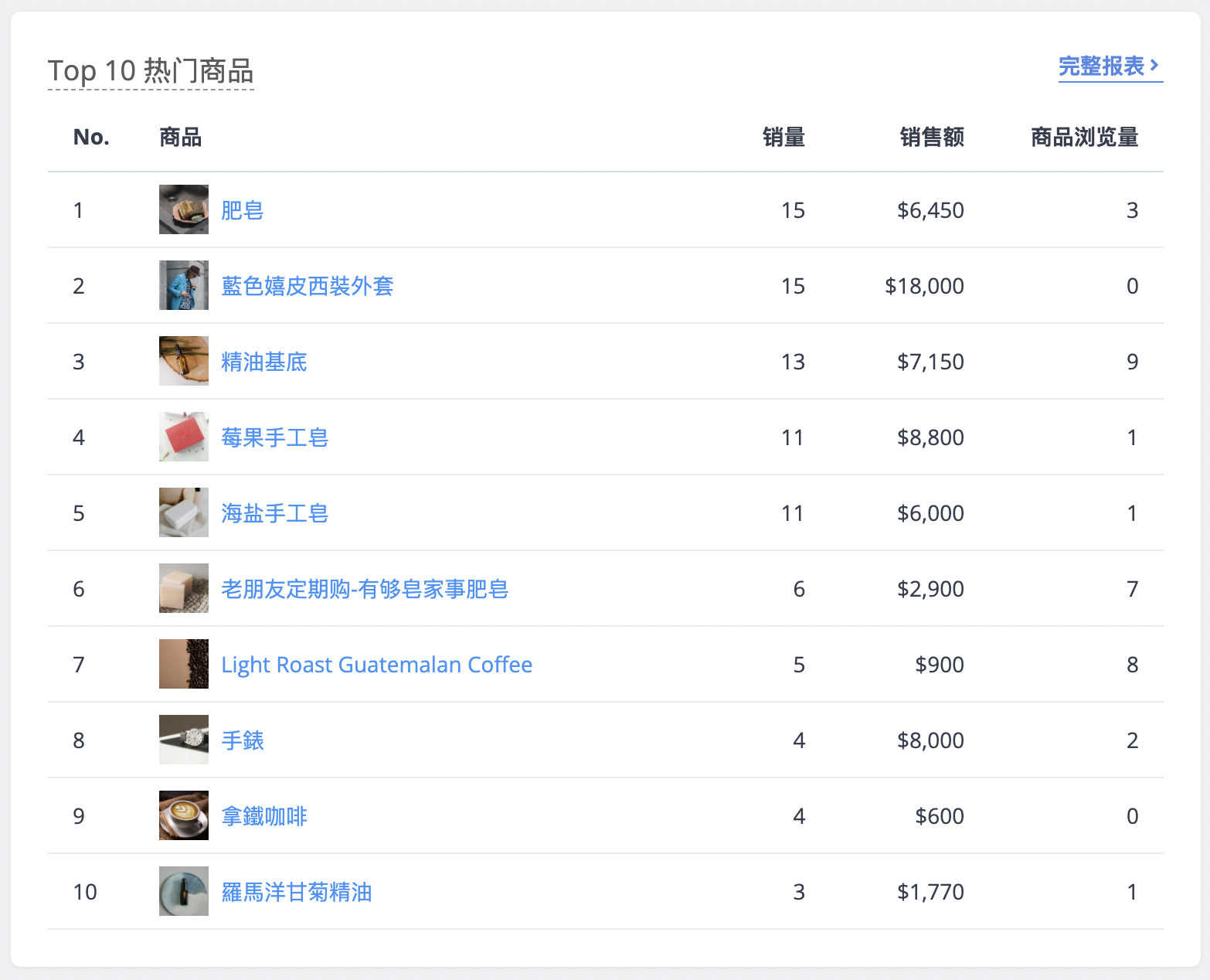Click the Guatemalan Coffee beans thumbnail

pos(184,664)
